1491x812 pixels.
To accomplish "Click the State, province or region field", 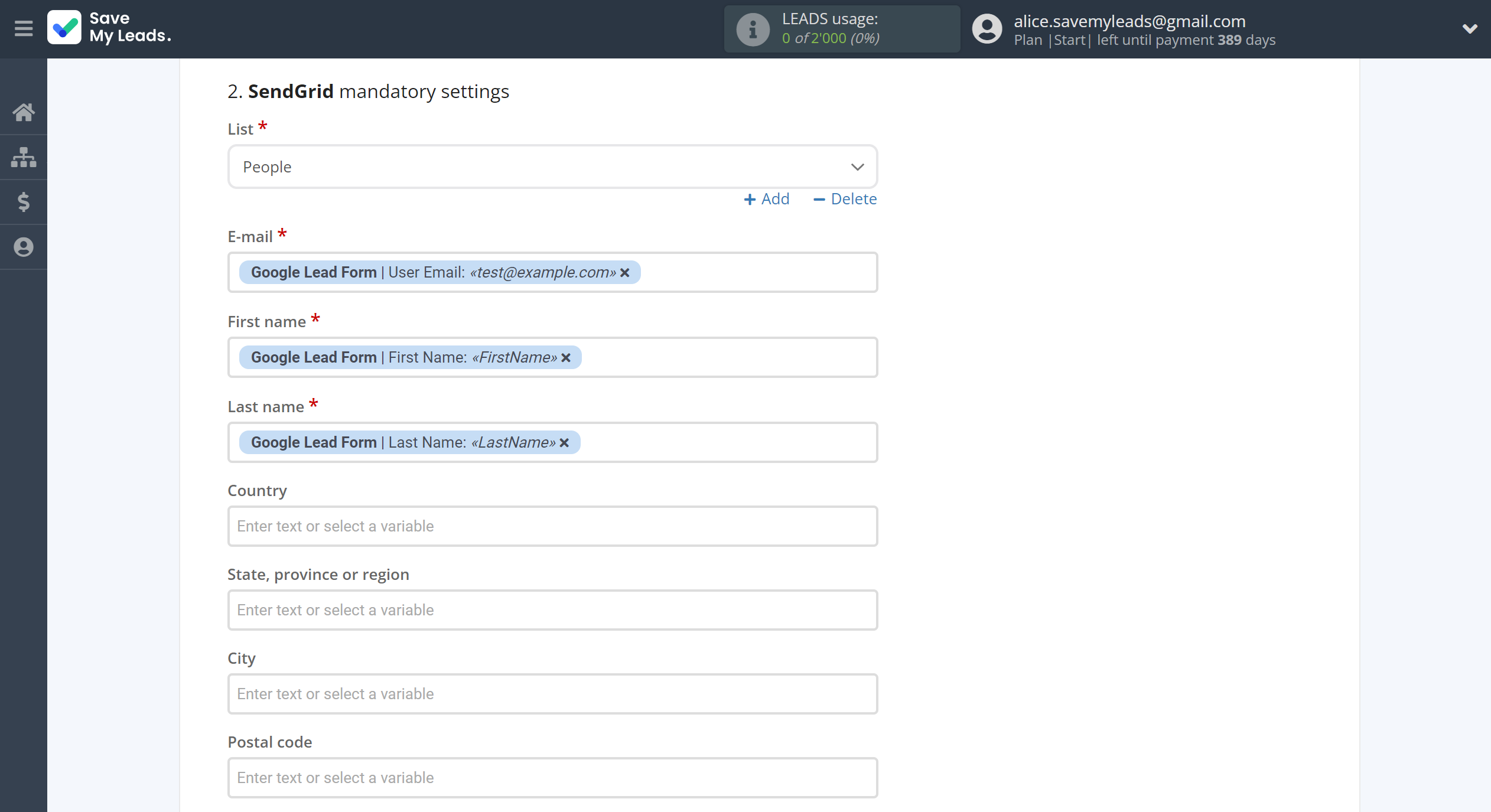I will (x=552, y=610).
